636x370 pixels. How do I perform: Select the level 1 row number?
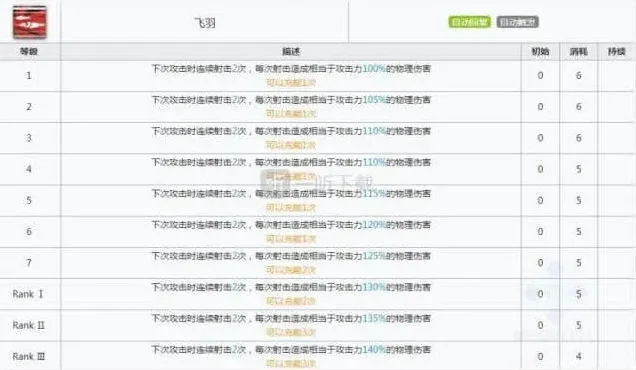[x=29, y=75]
